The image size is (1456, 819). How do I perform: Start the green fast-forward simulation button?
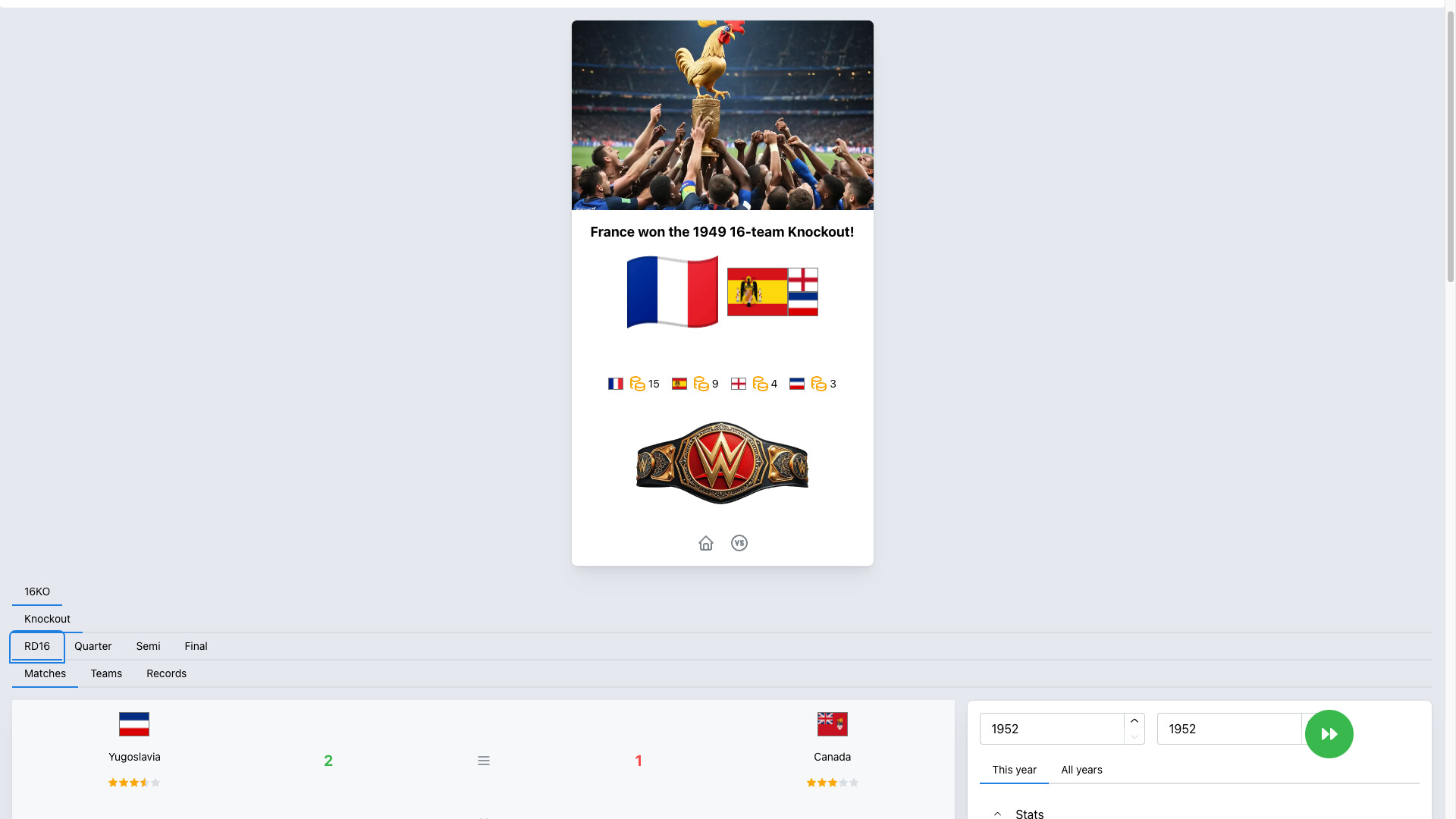(x=1329, y=734)
